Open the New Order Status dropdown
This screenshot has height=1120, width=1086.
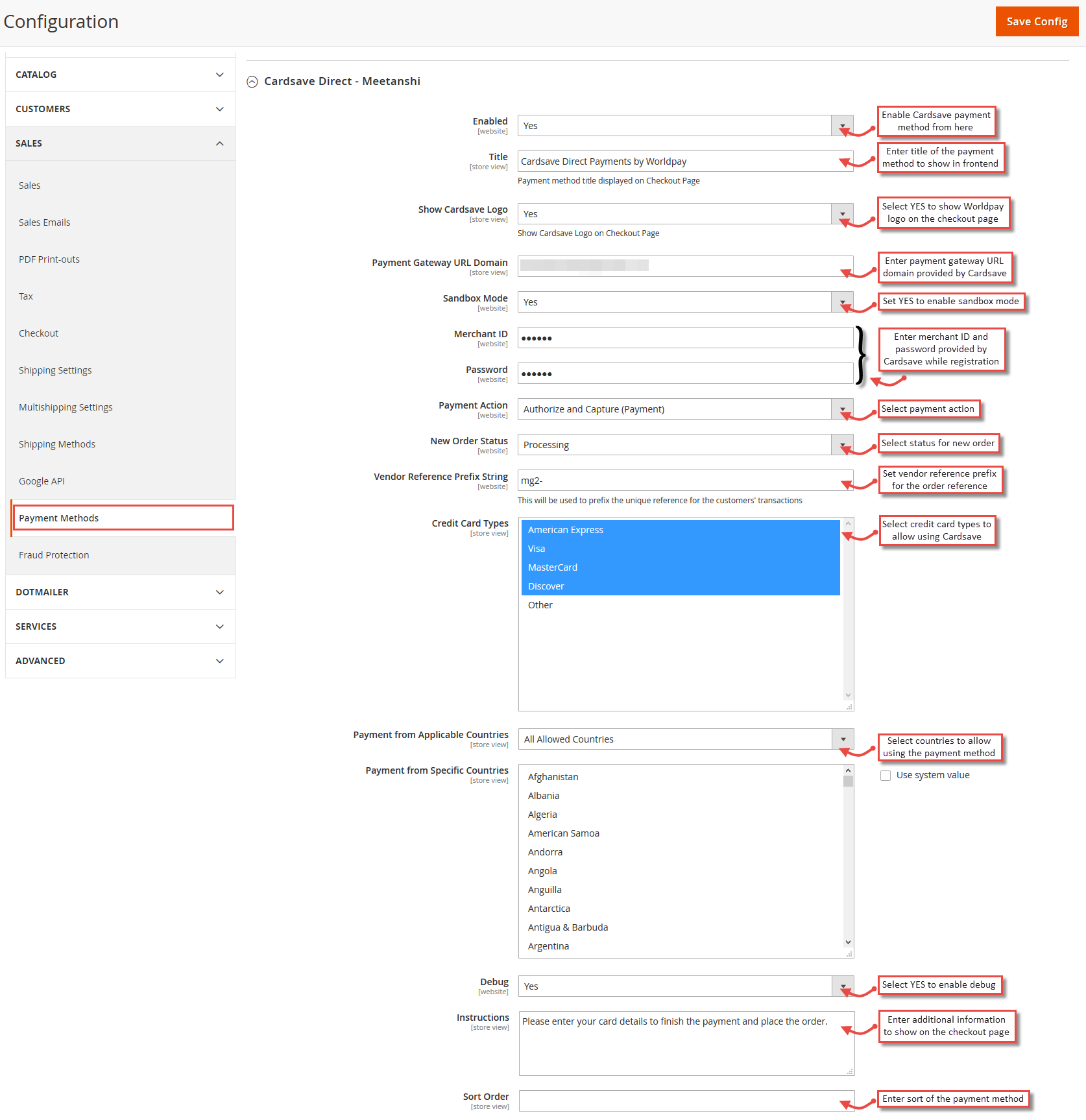coord(685,445)
